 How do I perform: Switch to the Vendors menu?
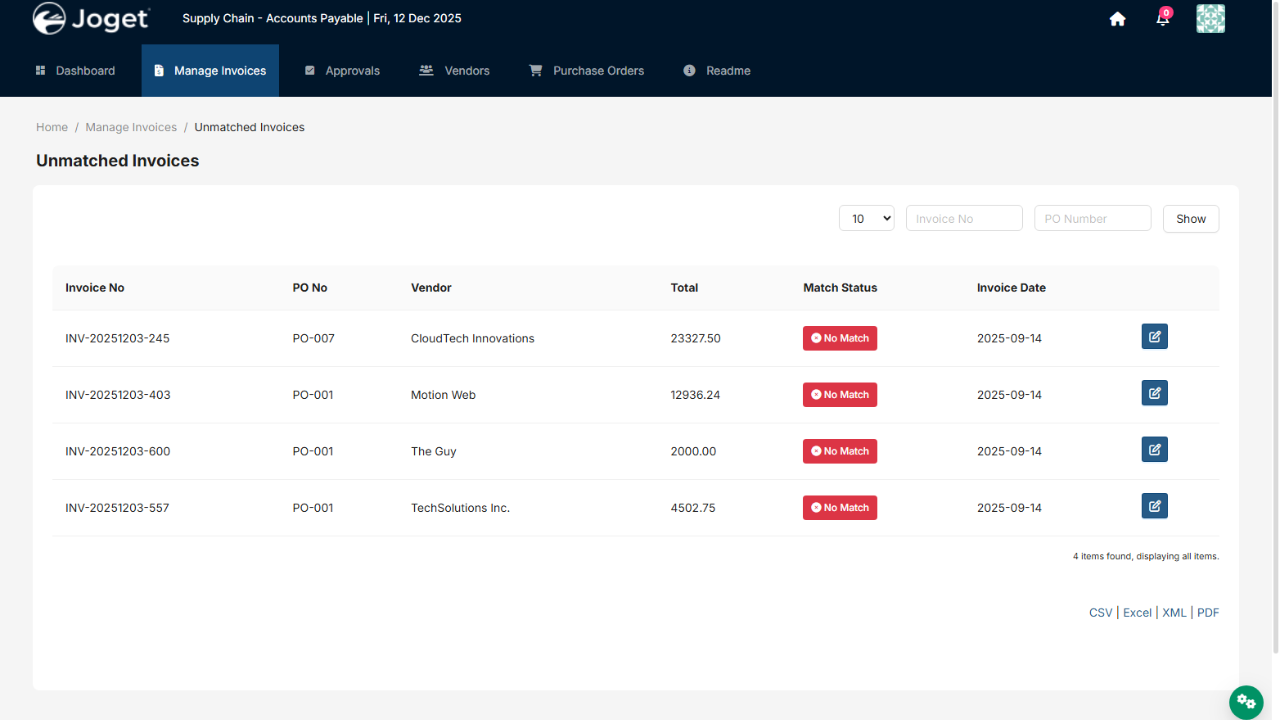coord(455,71)
